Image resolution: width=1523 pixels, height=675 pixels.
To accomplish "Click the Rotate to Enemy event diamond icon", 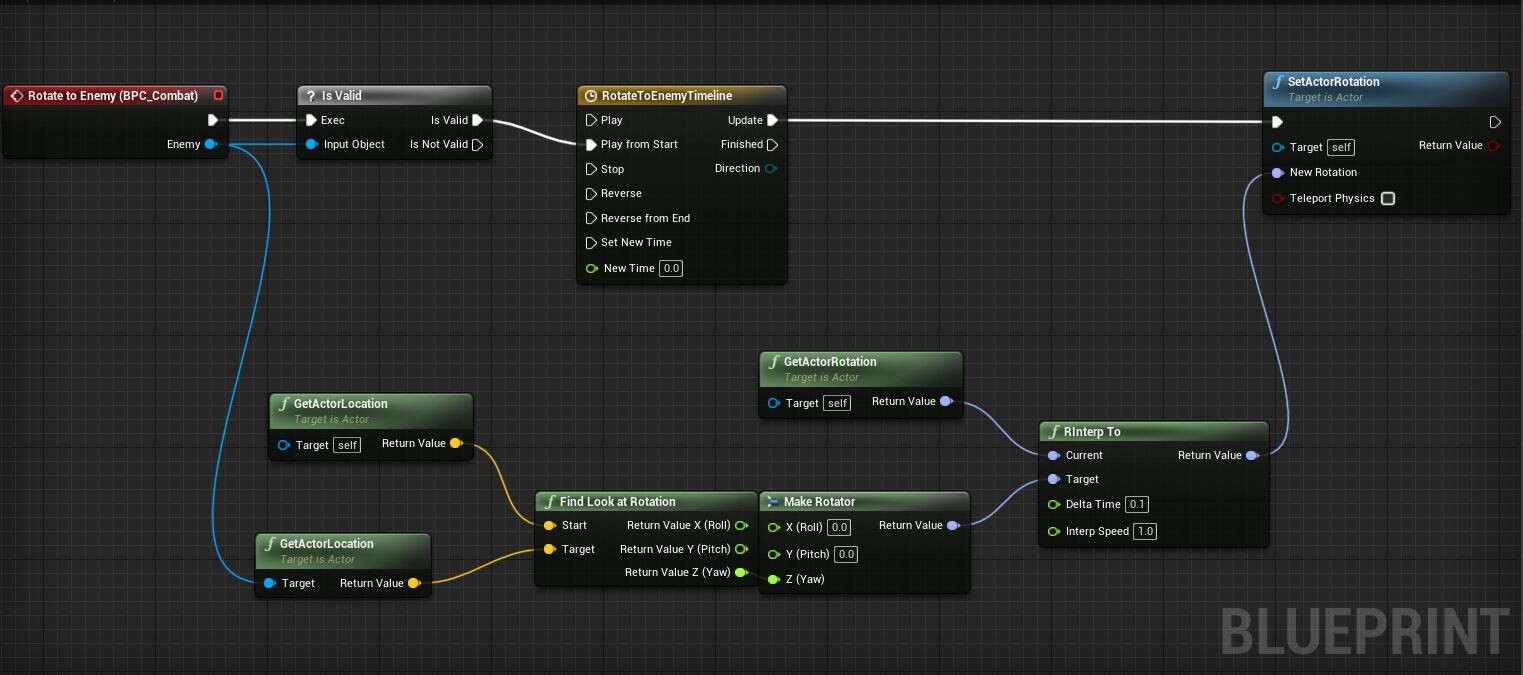I will (x=16, y=96).
